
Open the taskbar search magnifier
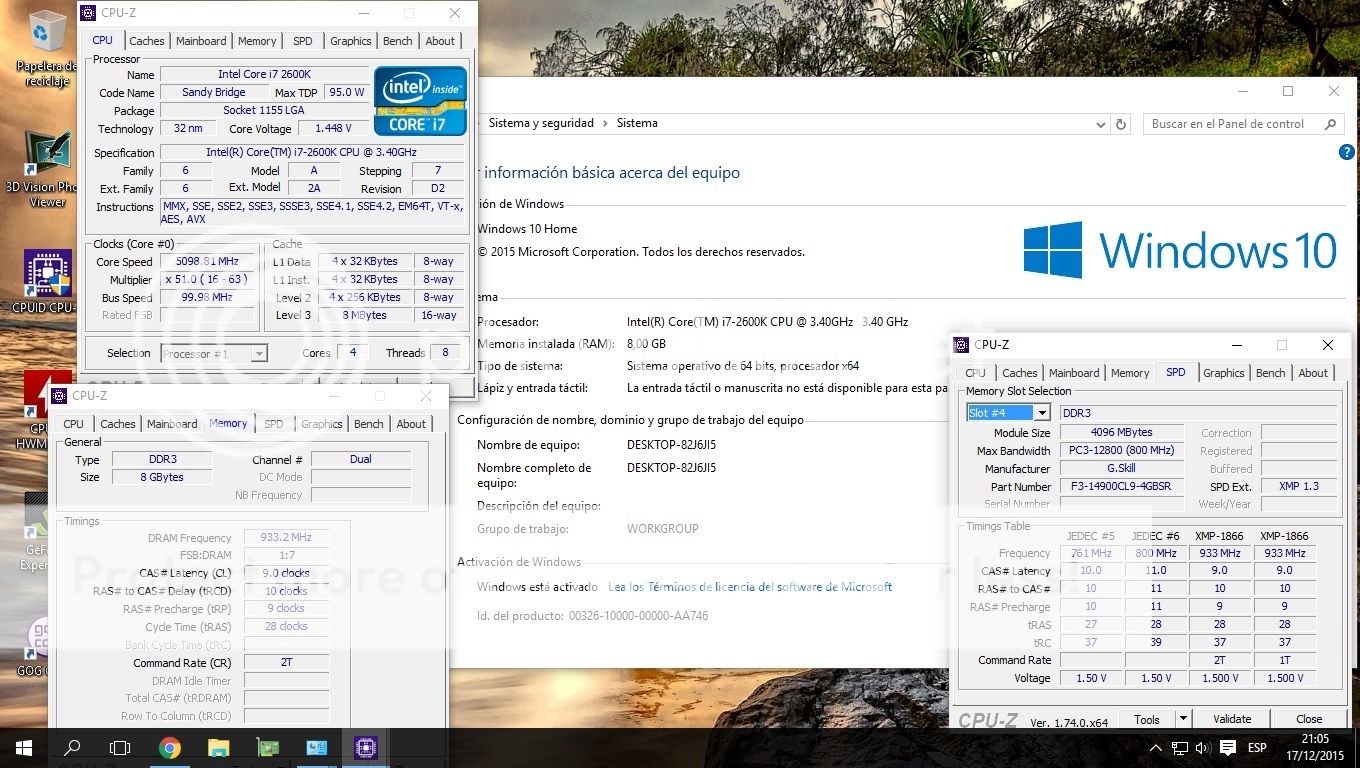[72, 747]
